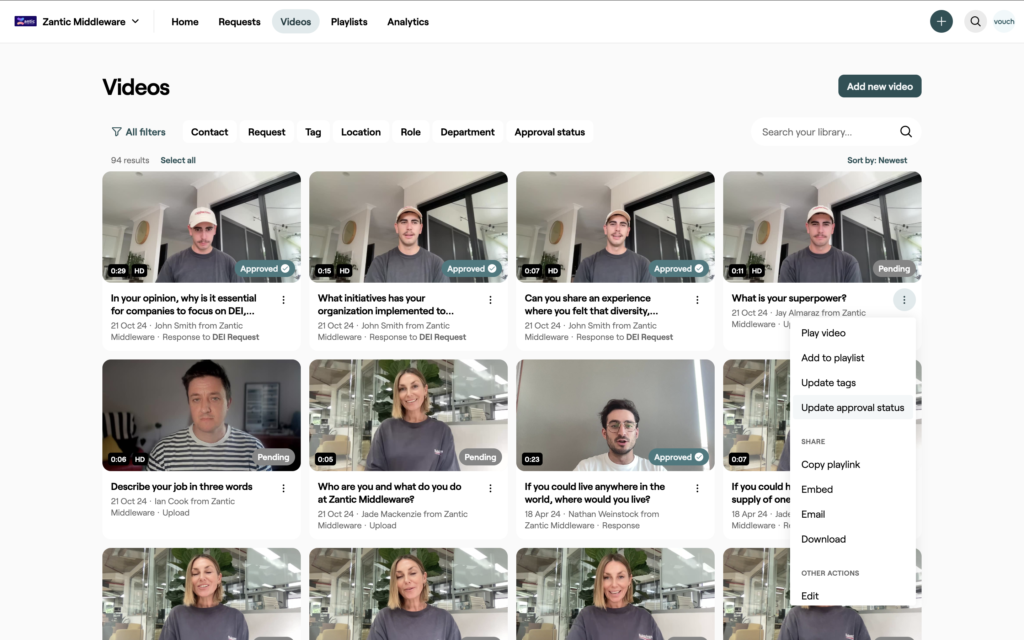Open the 'Who are you' video thumbnail
Viewport: 1024px width, 640px height.
pyautogui.click(x=408, y=415)
